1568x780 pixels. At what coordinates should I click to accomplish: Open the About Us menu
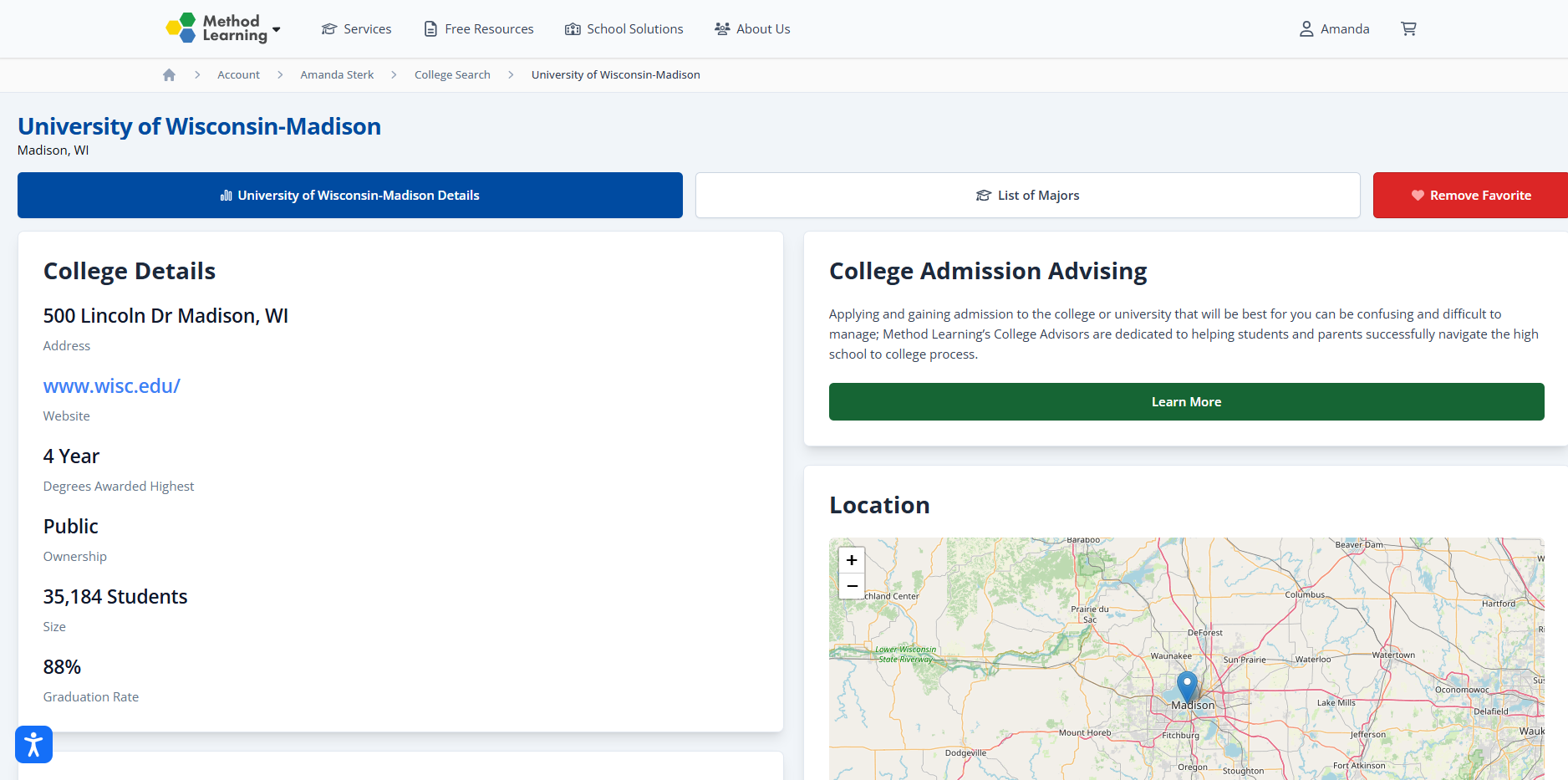pyautogui.click(x=752, y=29)
